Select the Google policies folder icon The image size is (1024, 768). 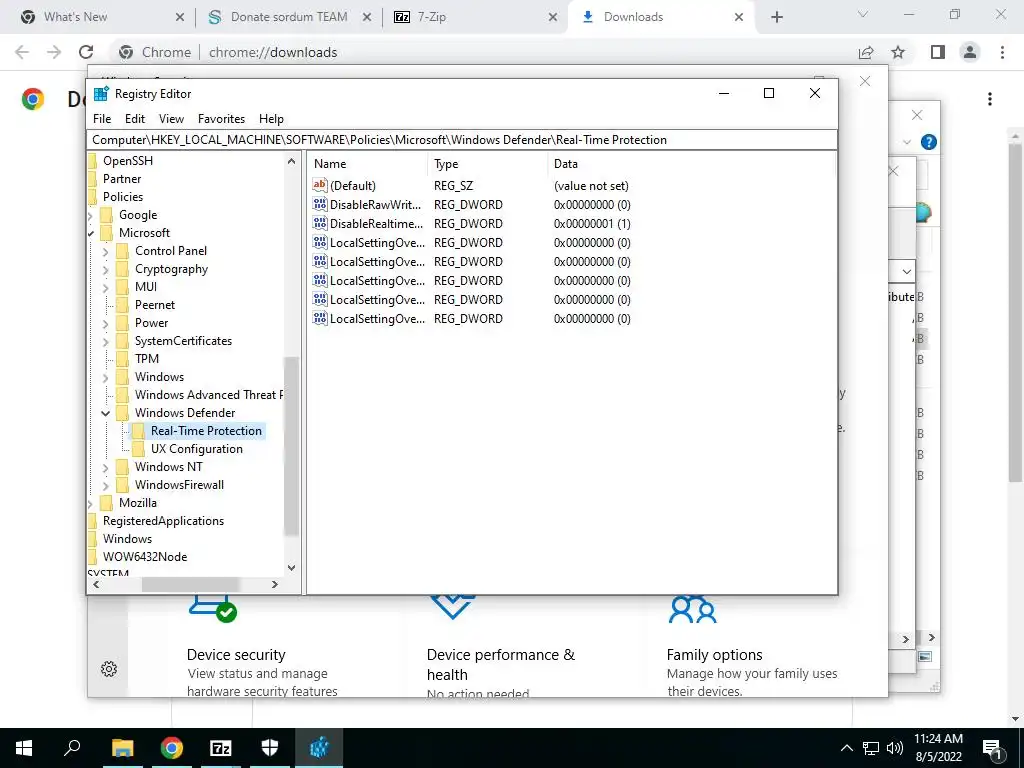pos(106,215)
